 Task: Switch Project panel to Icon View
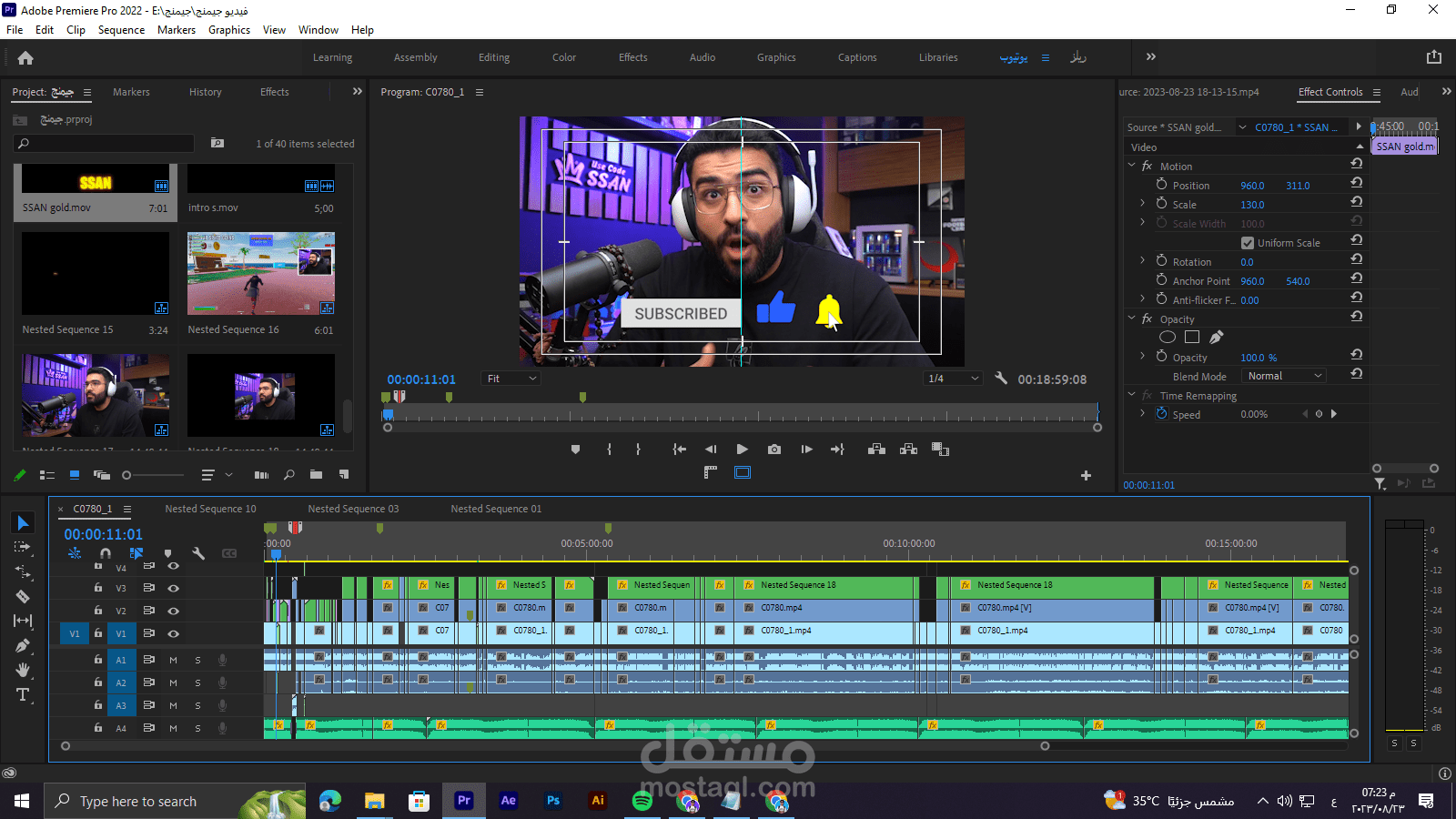pos(75,475)
